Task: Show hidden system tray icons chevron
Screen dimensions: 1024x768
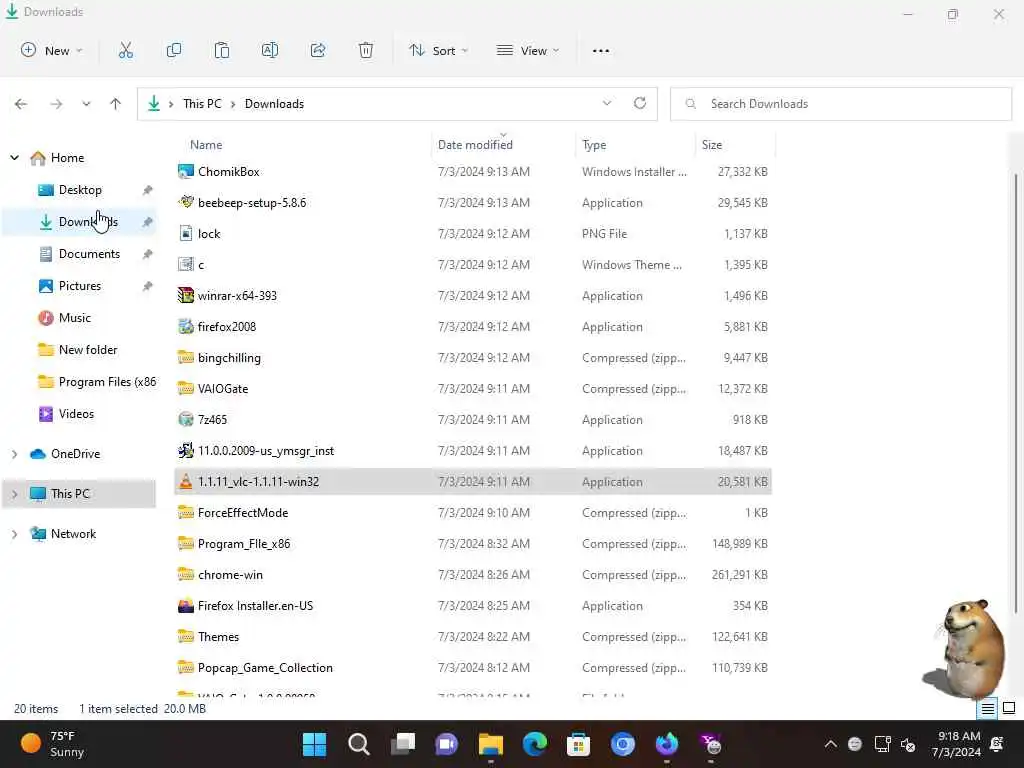Action: coord(831,744)
